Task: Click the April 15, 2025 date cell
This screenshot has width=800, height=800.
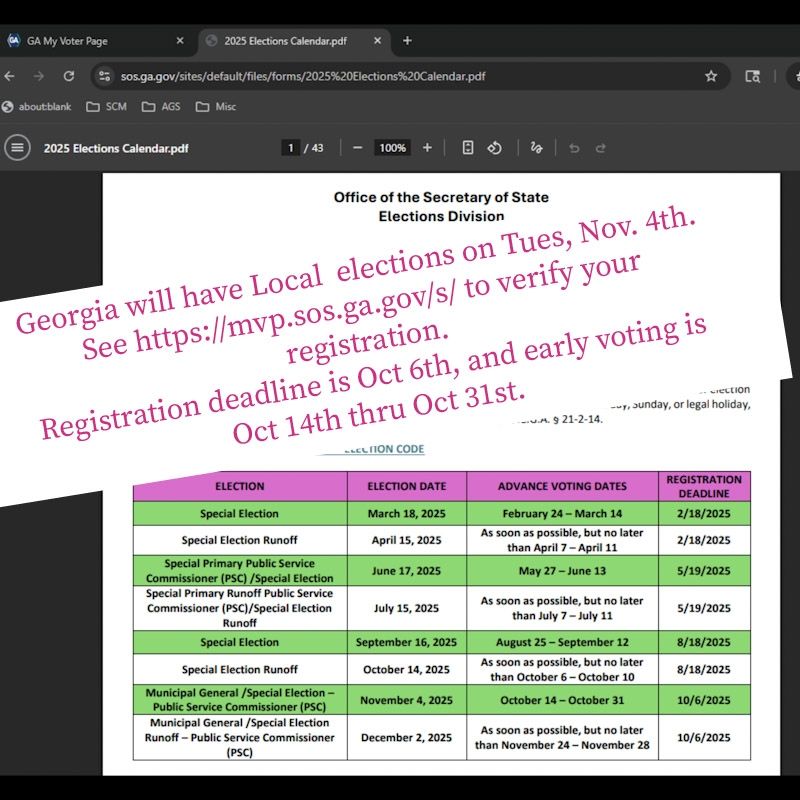Action: coord(407,540)
